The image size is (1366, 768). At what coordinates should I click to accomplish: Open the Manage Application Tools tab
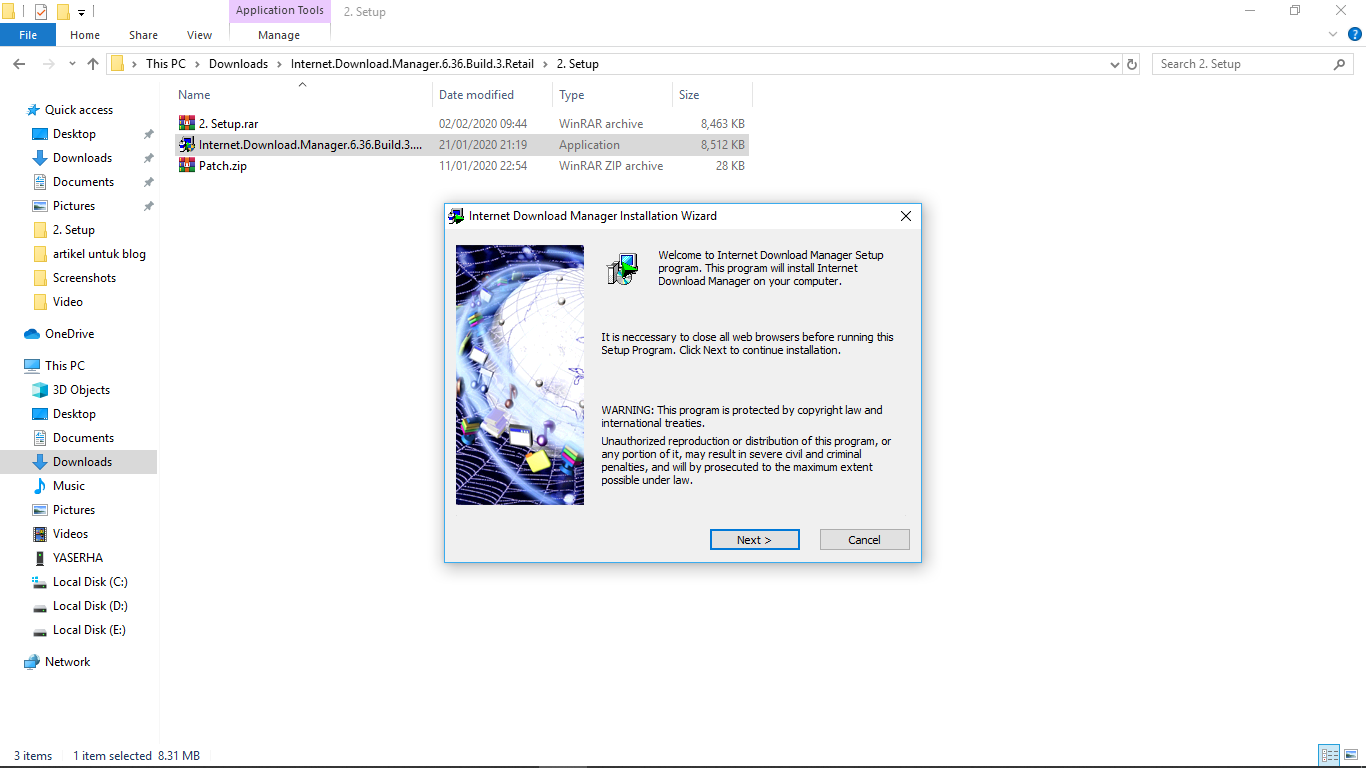[279, 35]
